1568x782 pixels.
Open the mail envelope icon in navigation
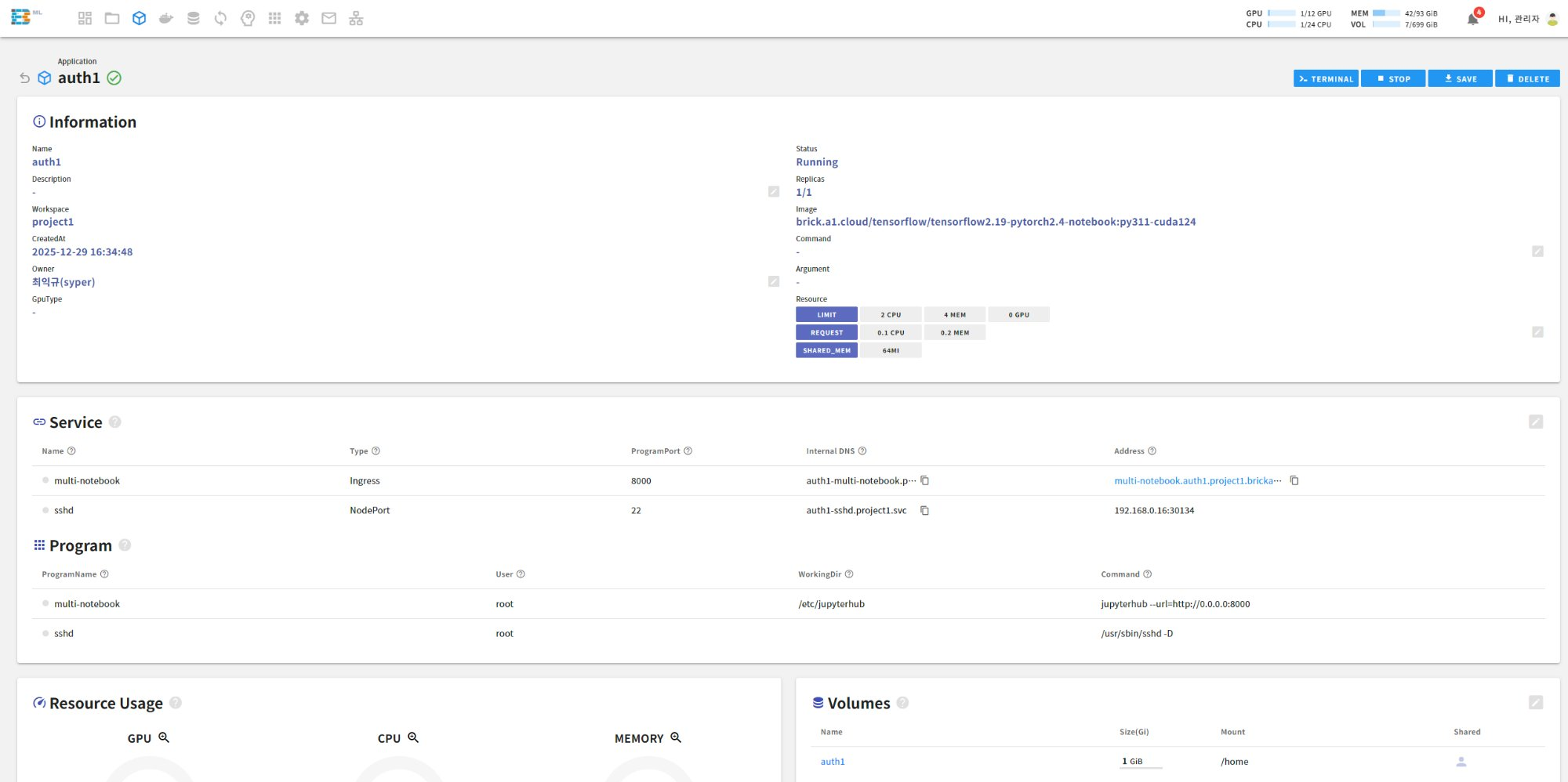click(x=329, y=18)
